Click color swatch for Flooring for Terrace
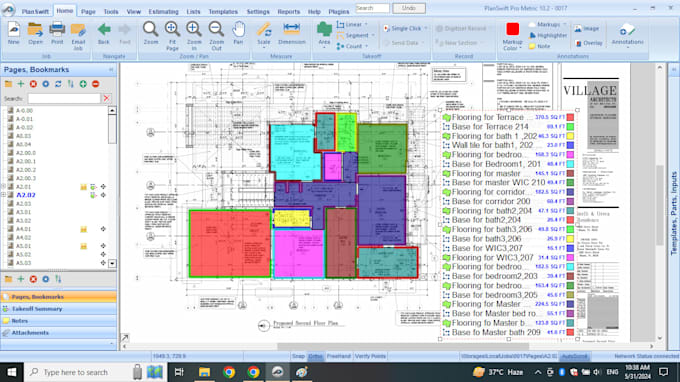680x382 pixels. coord(570,118)
